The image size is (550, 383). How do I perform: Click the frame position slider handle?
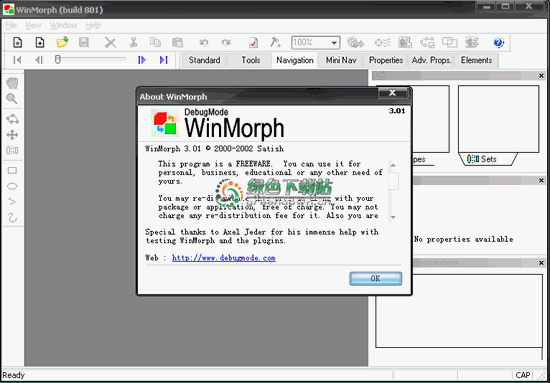pyautogui.click(x=58, y=59)
